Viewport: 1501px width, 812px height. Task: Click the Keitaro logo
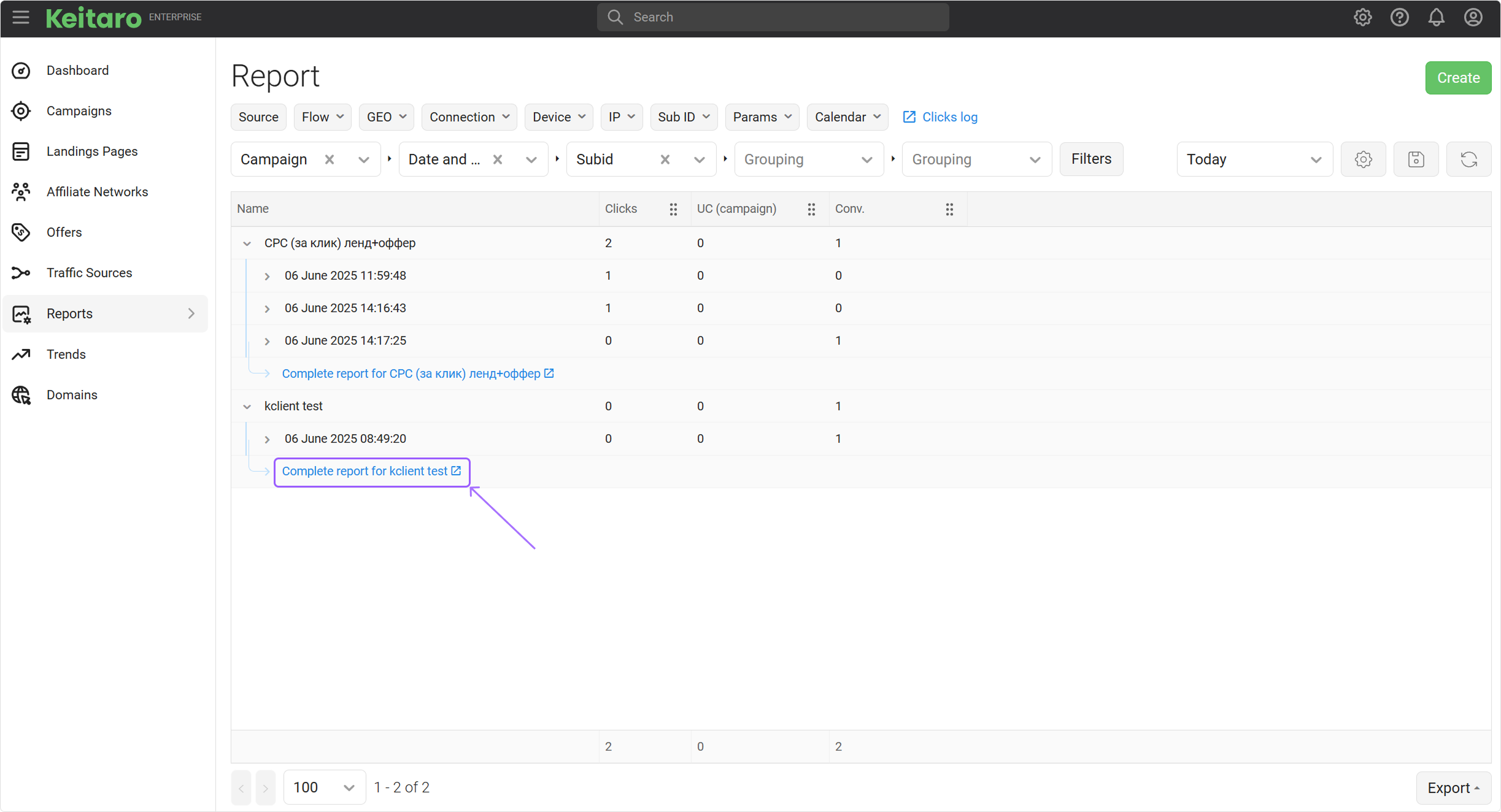coord(94,17)
